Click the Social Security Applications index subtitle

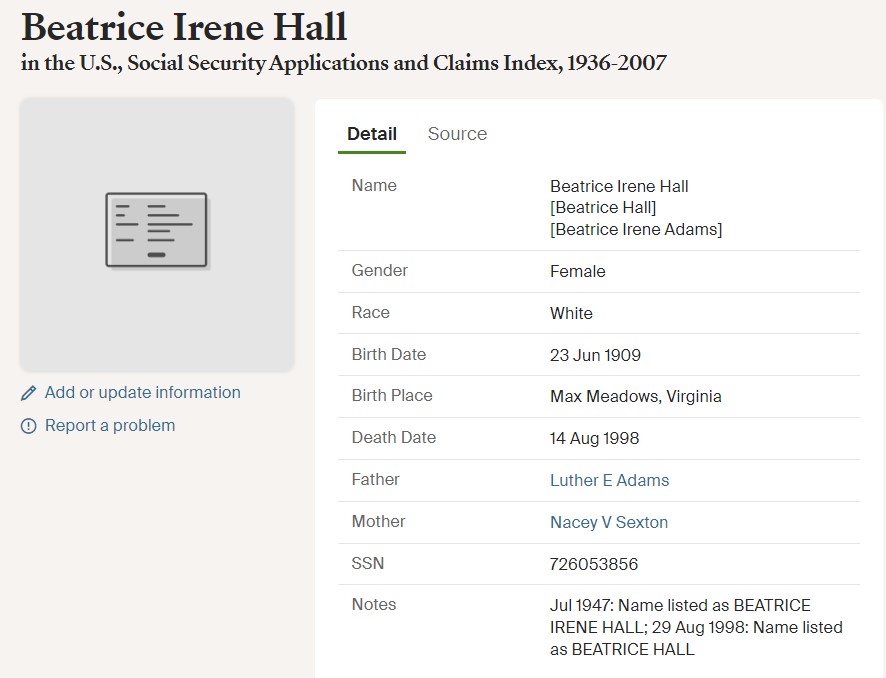(x=343, y=64)
